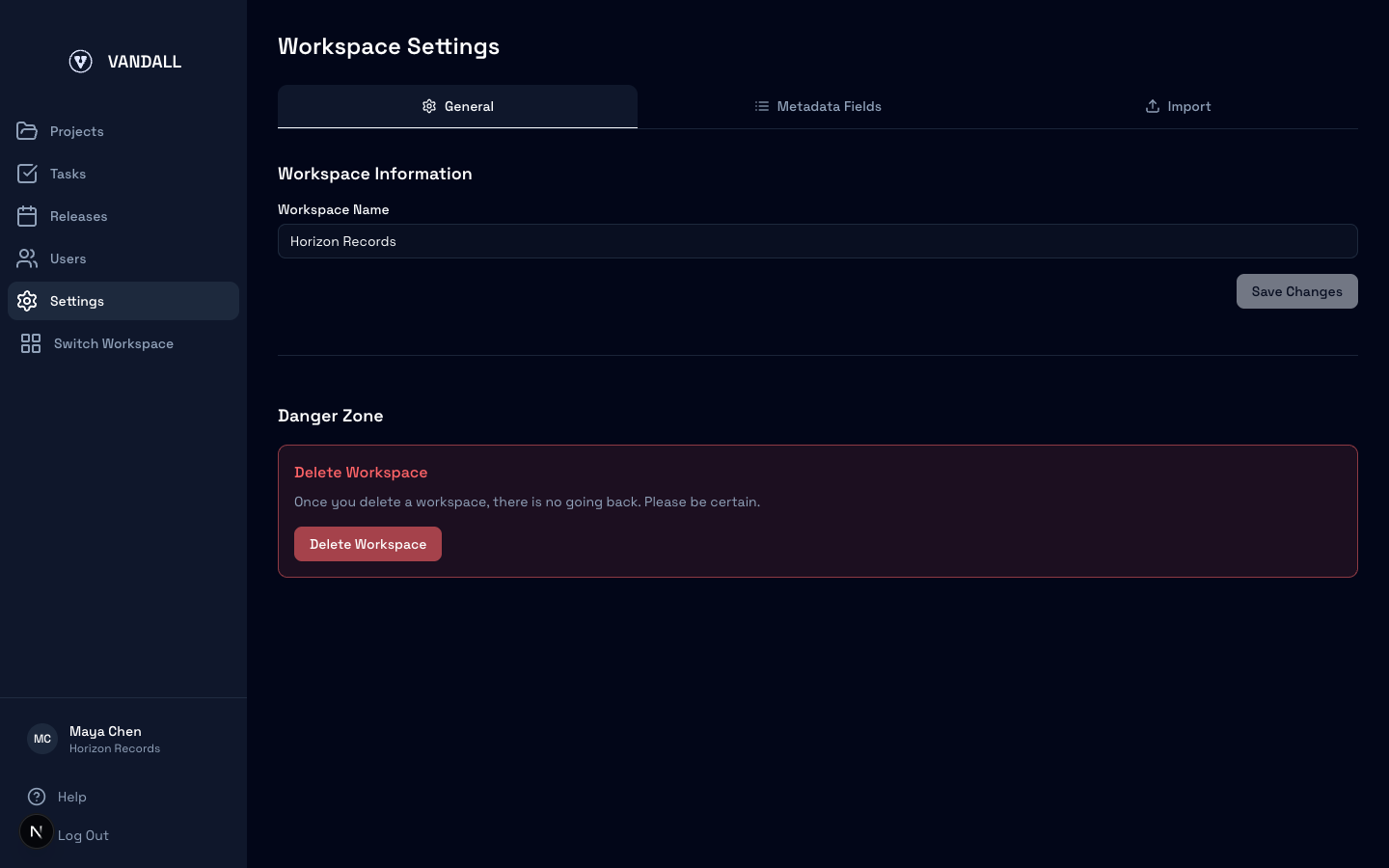Screen dimensions: 1389x868
Task: Click the list icon on Metadata Fields tab
Action: pos(762,106)
